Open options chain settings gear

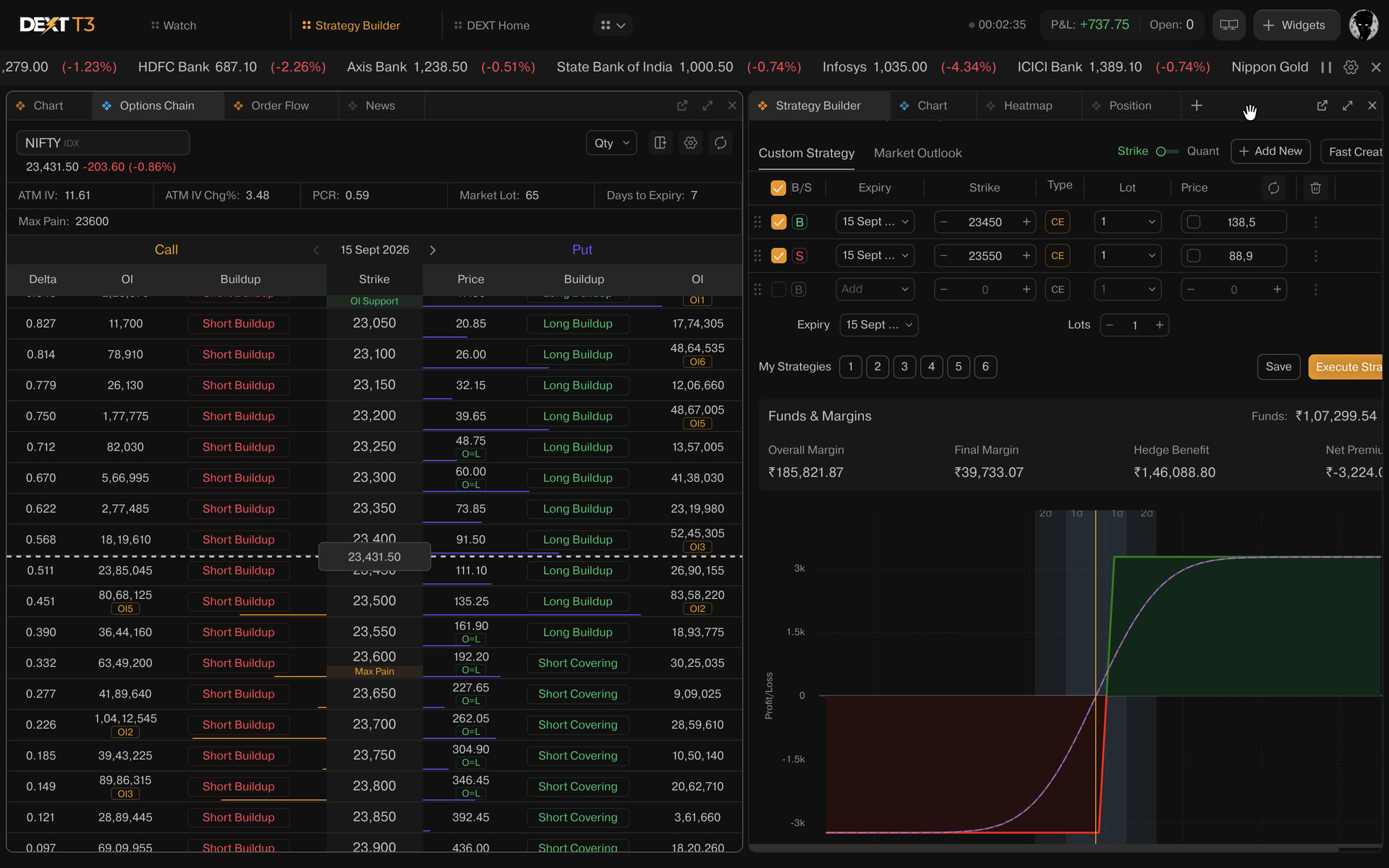click(x=691, y=143)
